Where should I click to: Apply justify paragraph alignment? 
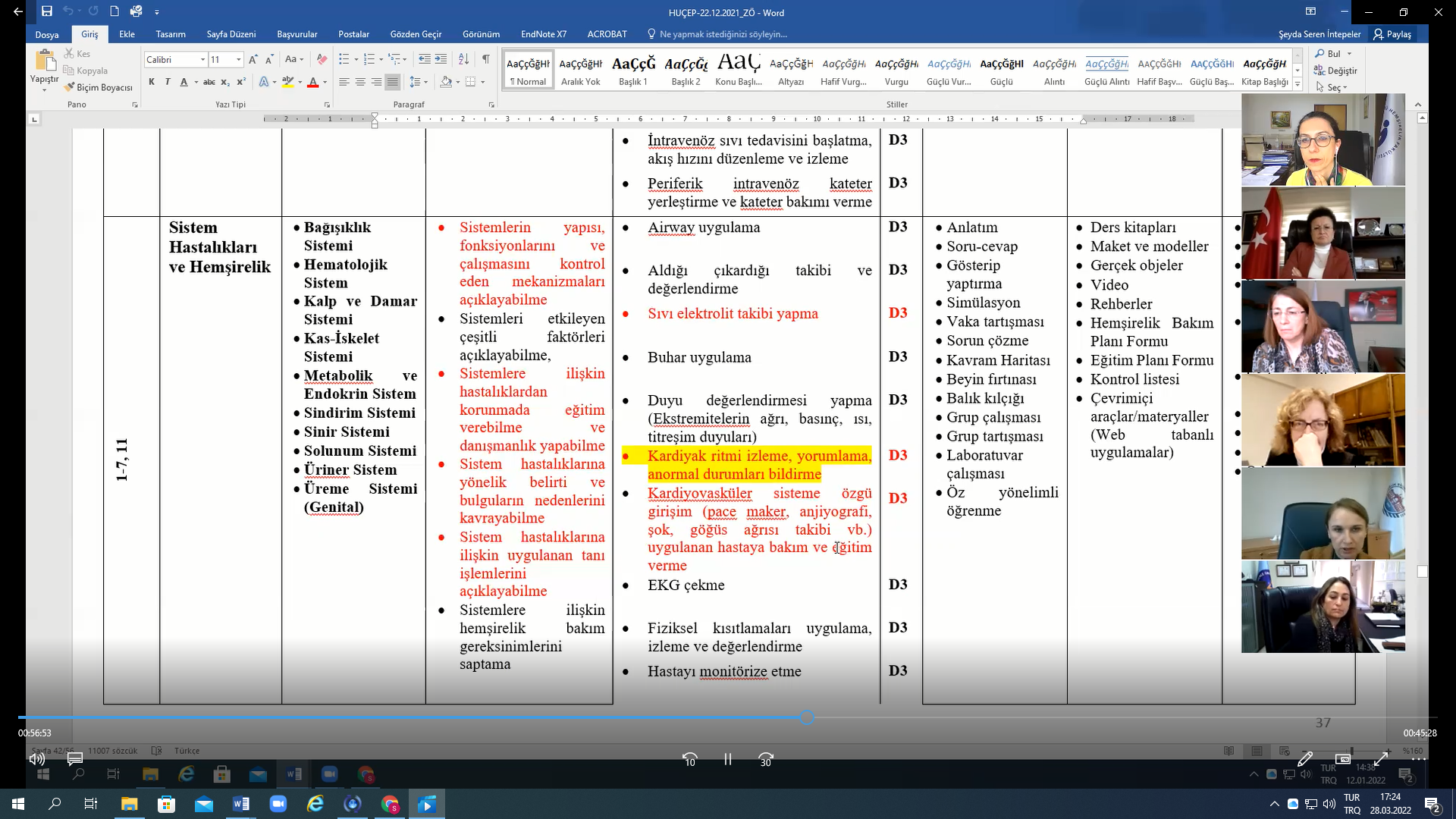click(x=392, y=82)
